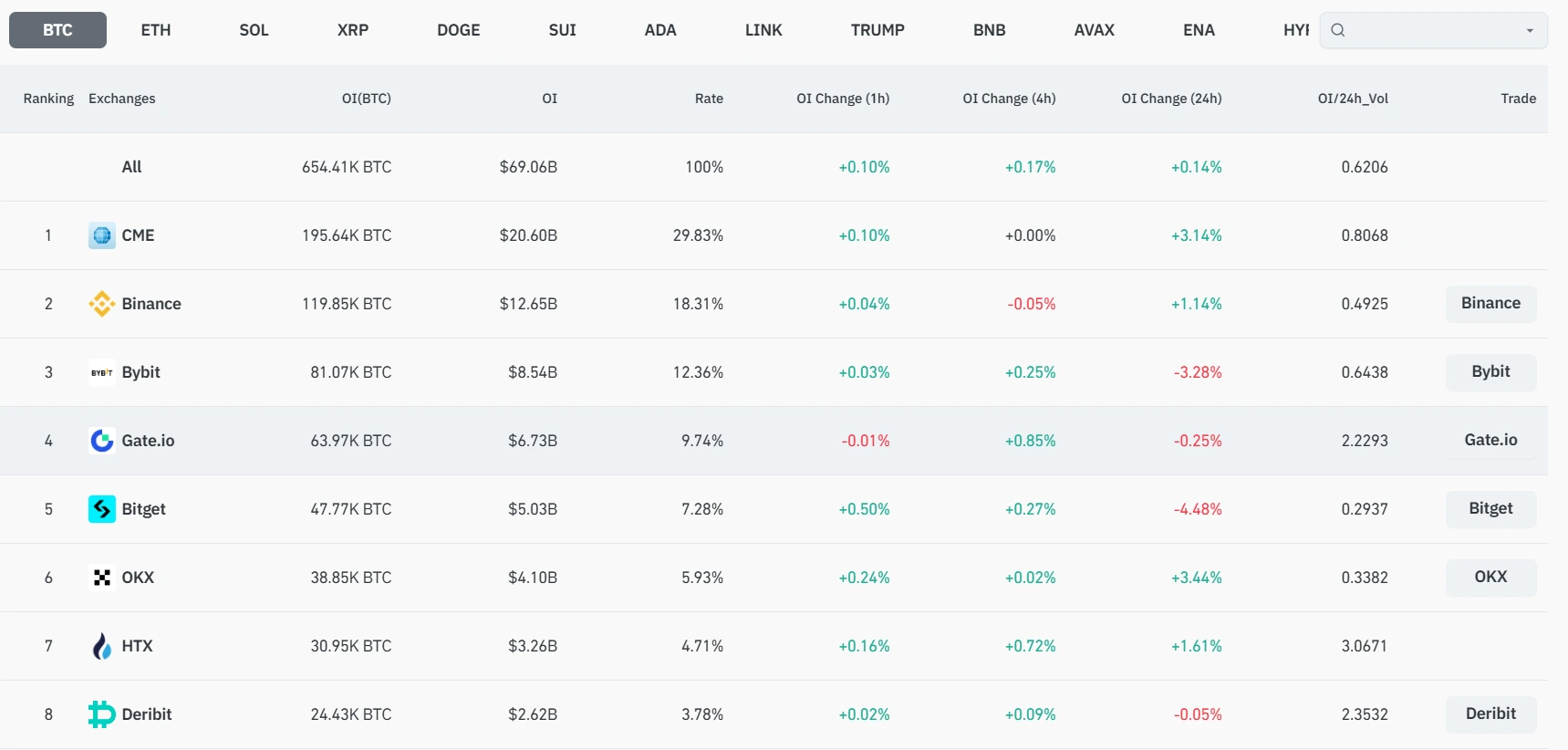Switch to the LINK tab

click(763, 30)
